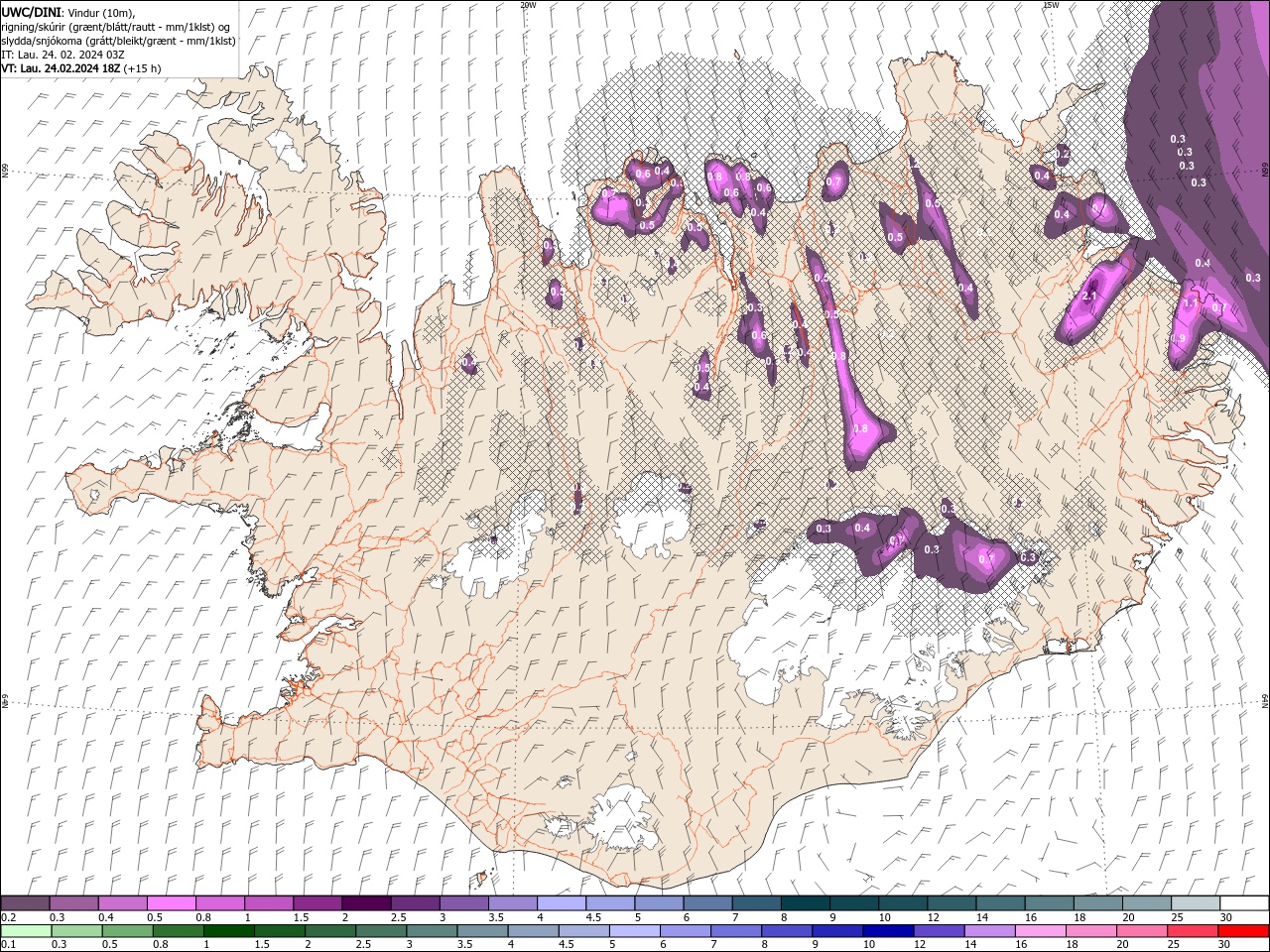
Task: Pick the white snow swatch starting at 30
Action: (x=1244, y=903)
